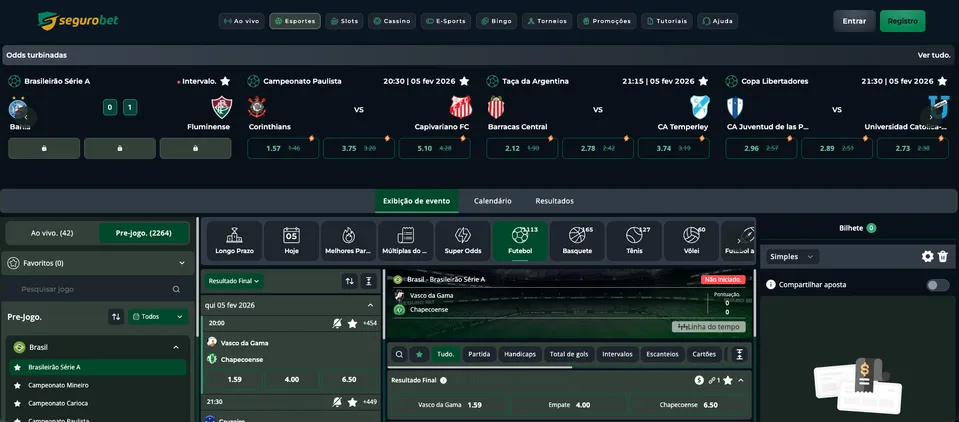This screenshot has height=422, width=959.
Task: Open the Melhores Par... flame category
Action: pos(348,241)
